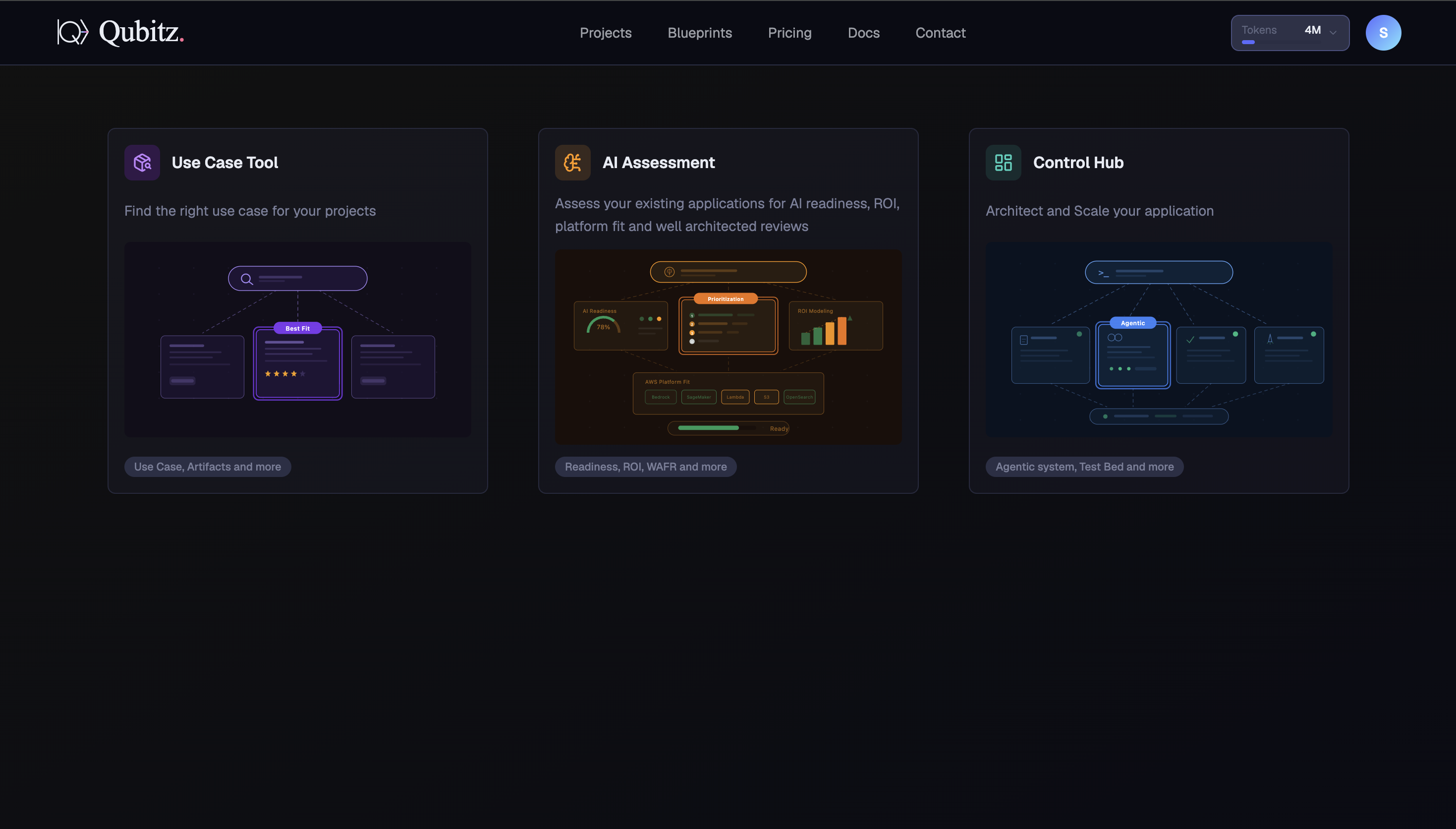Image resolution: width=1456 pixels, height=829 pixels.
Task: Click the document icon in Control Hub illustration
Action: 1023,340
